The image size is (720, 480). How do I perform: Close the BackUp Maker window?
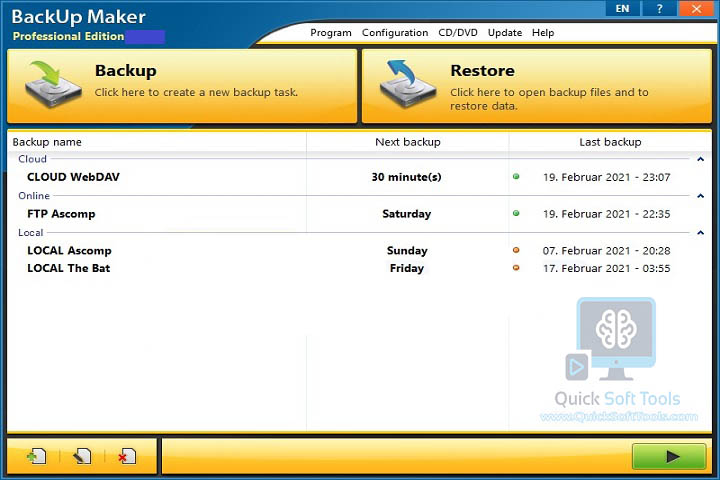[x=696, y=9]
